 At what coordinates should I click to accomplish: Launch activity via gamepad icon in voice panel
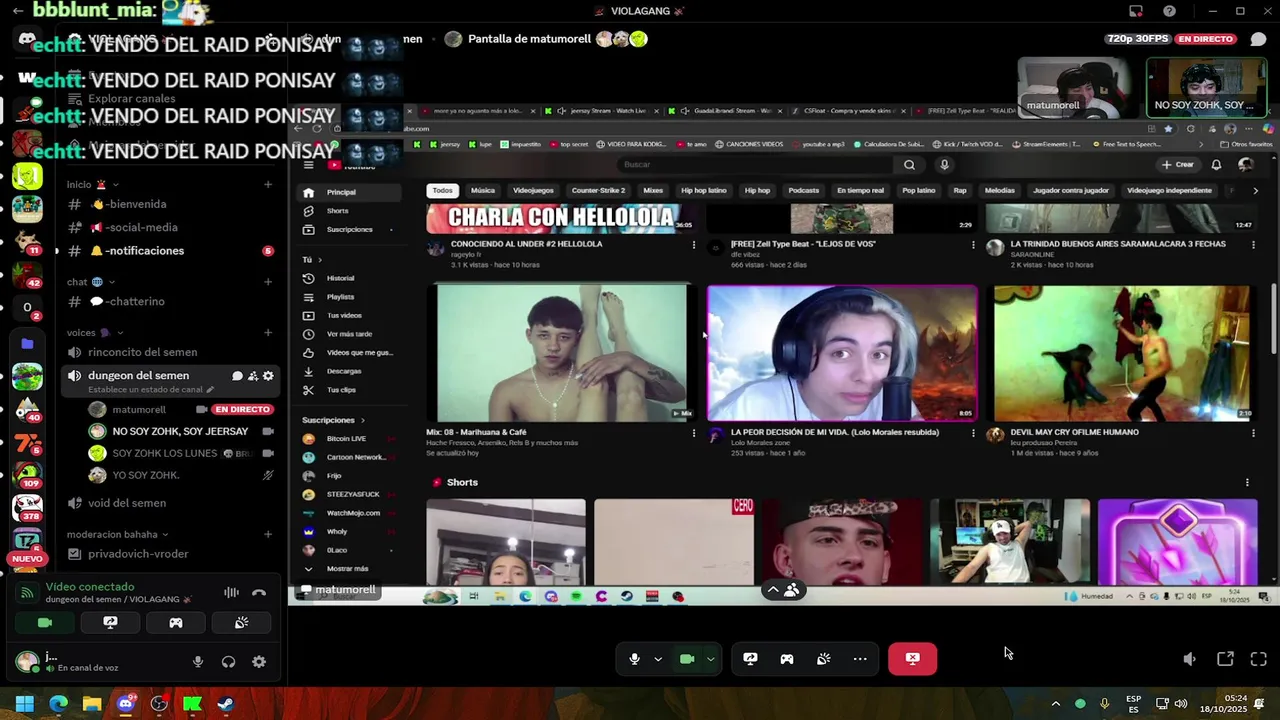point(176,622)
